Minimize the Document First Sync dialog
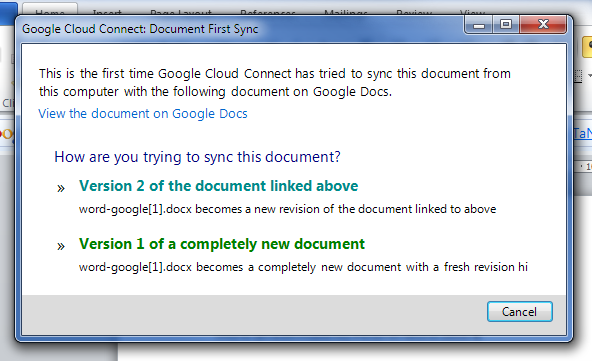Screen dimensions: 592x361 click(x=479, y=25)
